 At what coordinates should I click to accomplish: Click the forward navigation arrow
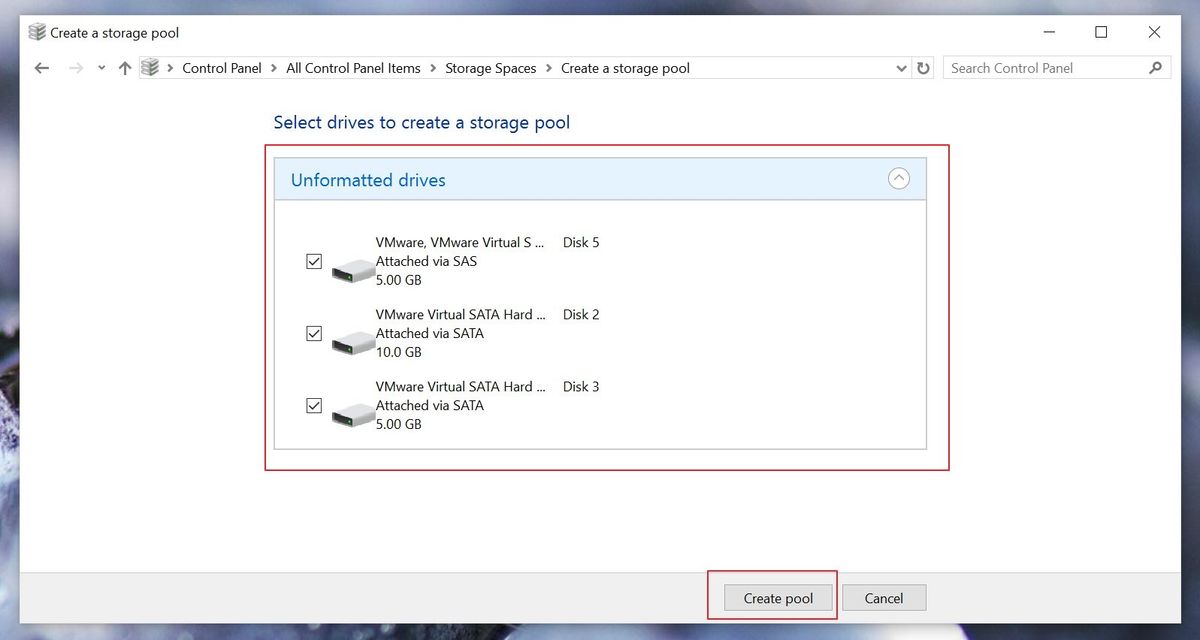pos(75,67)
